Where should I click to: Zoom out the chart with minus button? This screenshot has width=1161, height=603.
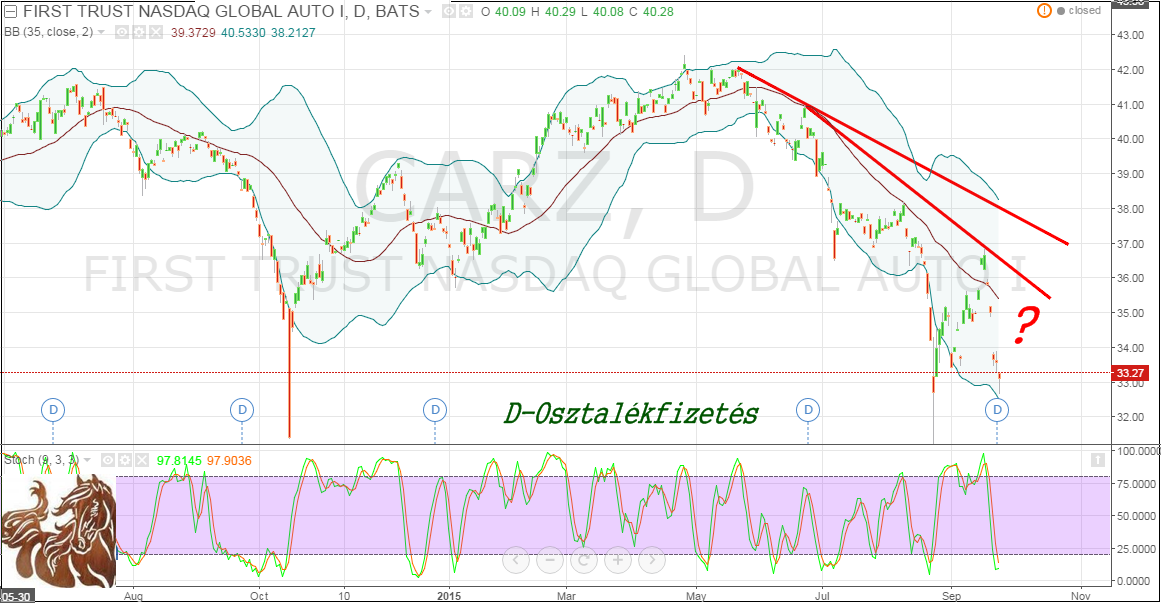[x=549, y=560]
